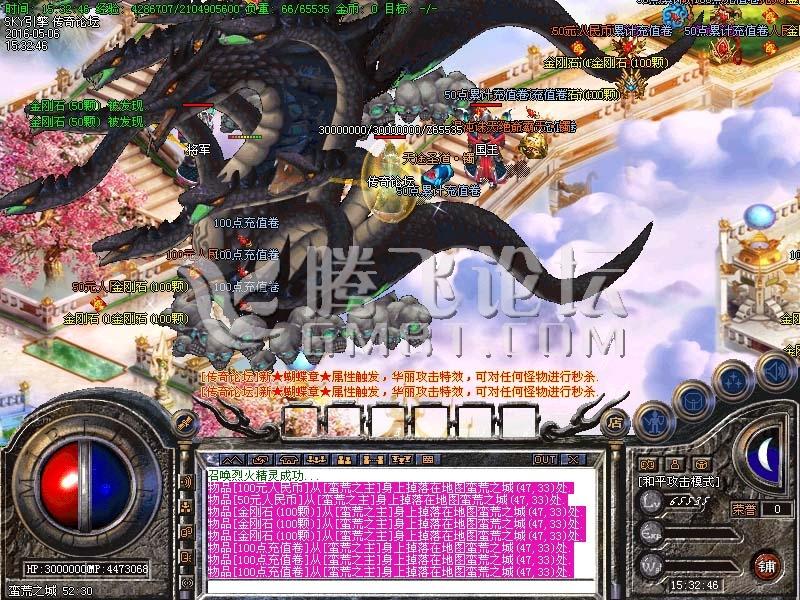The height and width of the screenshot is (600, 800).
Task: Click the HP:3000000 MP:4473068 readout
Action: 87,569
